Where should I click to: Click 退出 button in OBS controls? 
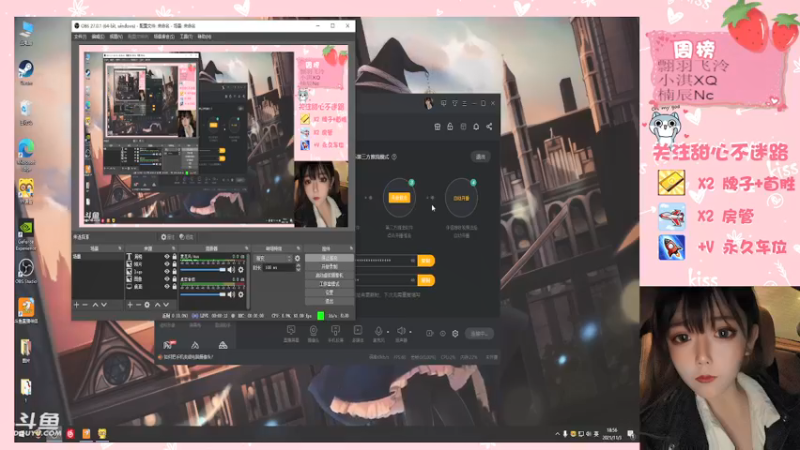[x=329, y=301]
